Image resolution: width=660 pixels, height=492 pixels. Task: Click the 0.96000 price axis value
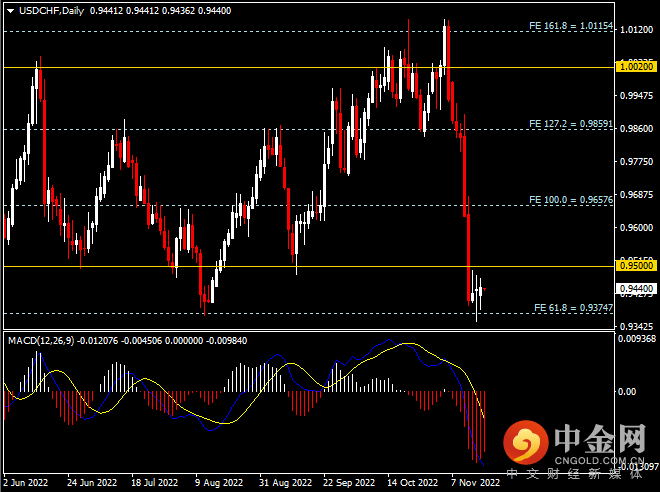(636, 228)
